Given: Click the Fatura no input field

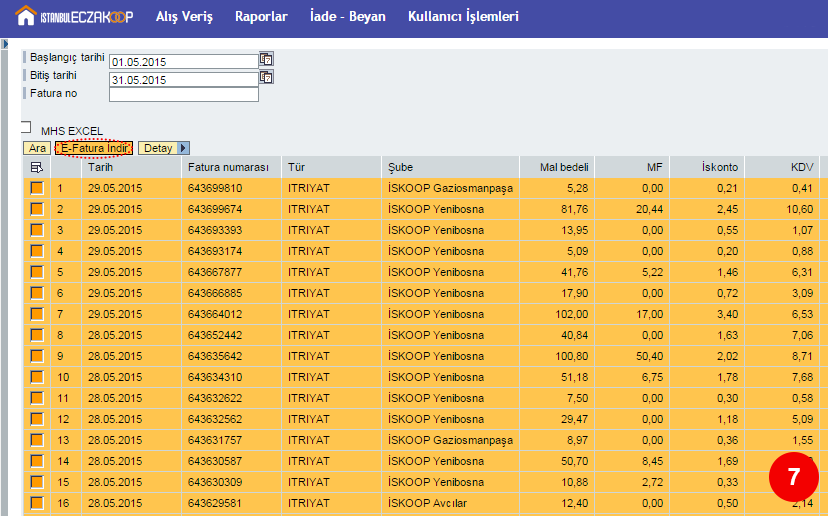Looking at the screenshot, I should click(x=184, y=94).
